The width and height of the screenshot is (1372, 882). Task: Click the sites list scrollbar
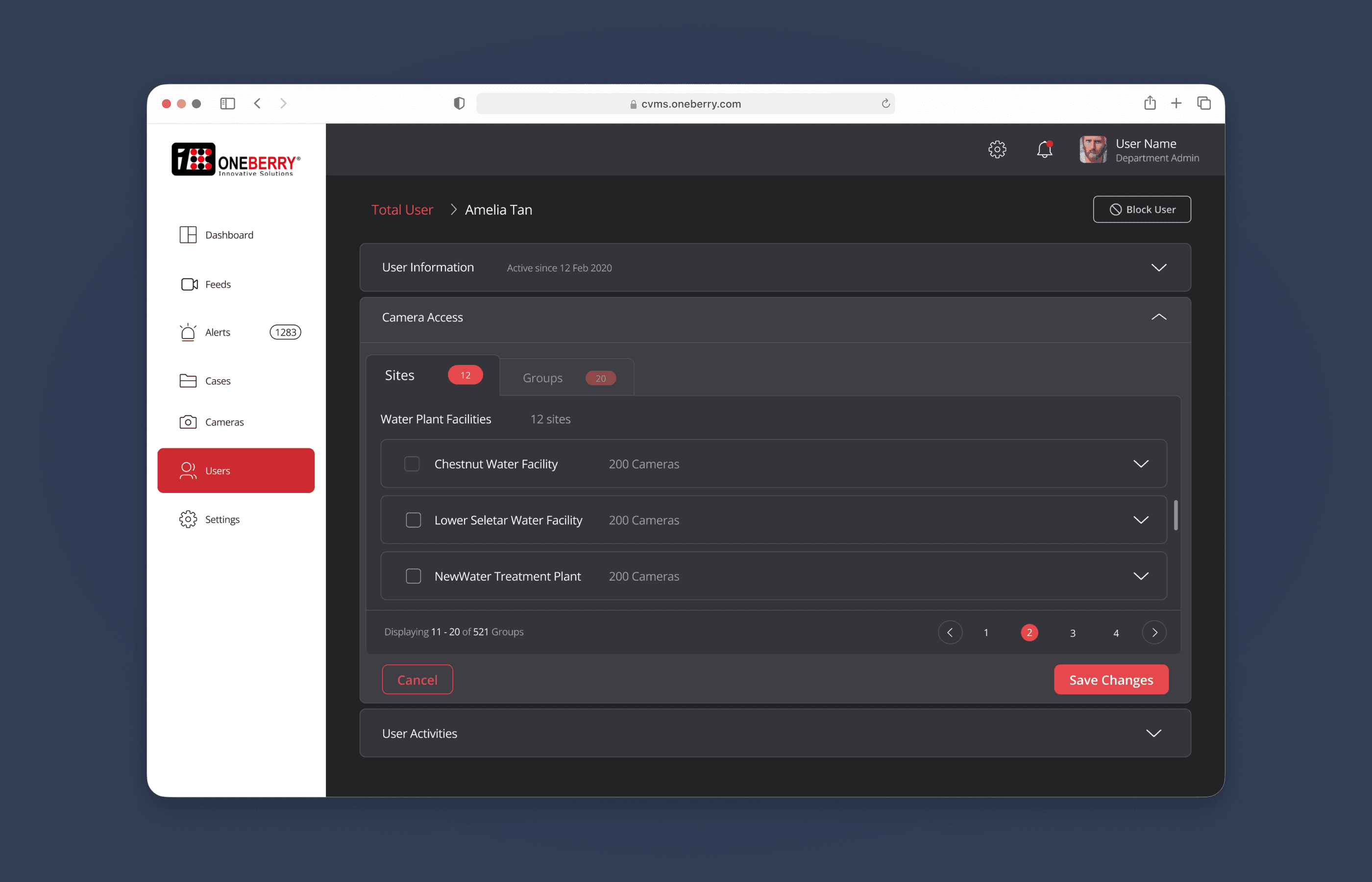click(x=1176, y=515)
